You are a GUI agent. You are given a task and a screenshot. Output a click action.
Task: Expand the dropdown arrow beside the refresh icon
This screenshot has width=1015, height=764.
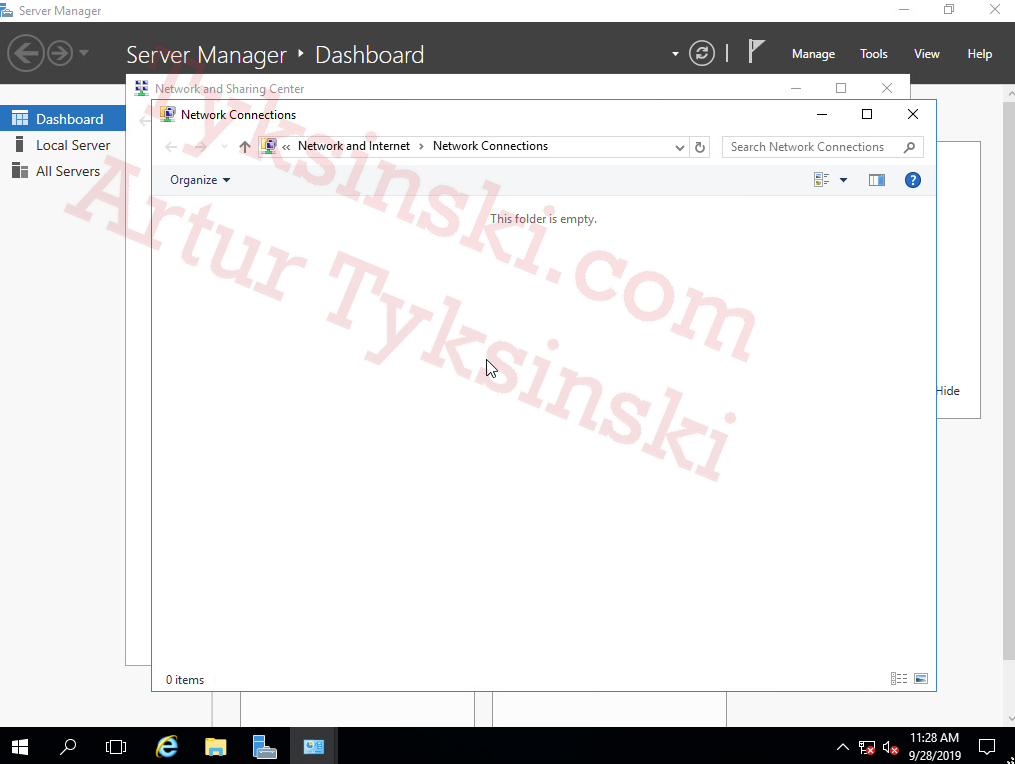[675, 54]
